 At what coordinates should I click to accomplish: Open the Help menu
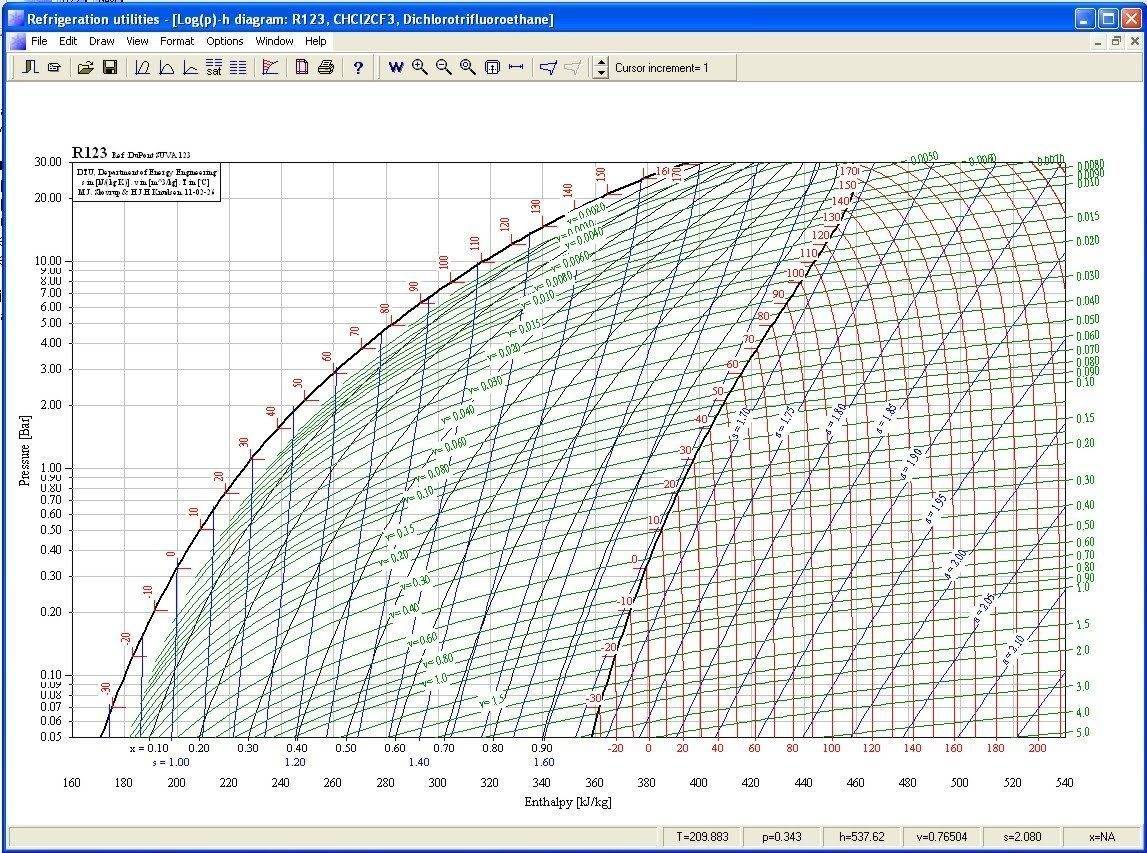[x=315, y=41]
